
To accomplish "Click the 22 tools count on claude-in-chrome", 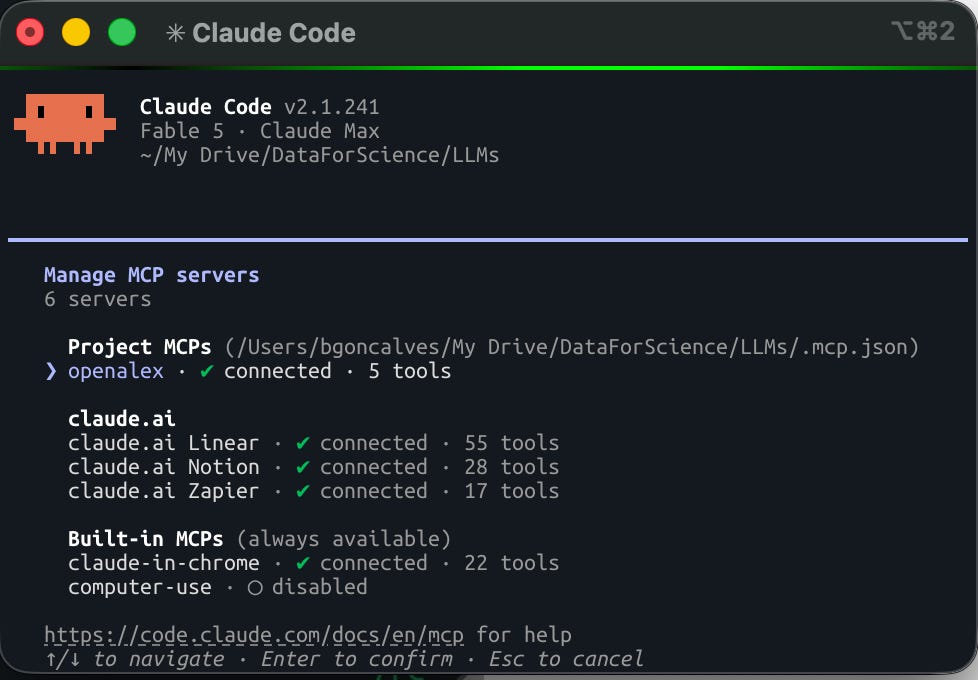I will 511,563.
